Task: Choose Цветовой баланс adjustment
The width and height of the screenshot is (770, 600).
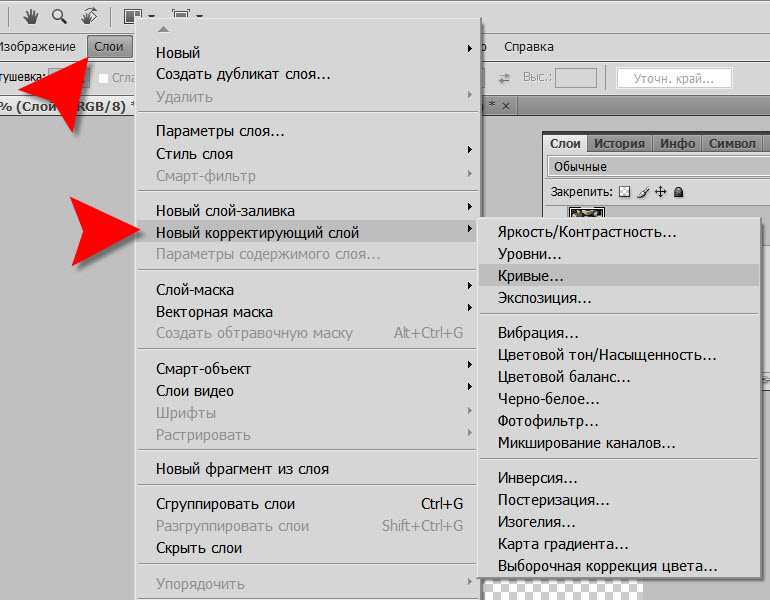Action: (x=620, y=377)
